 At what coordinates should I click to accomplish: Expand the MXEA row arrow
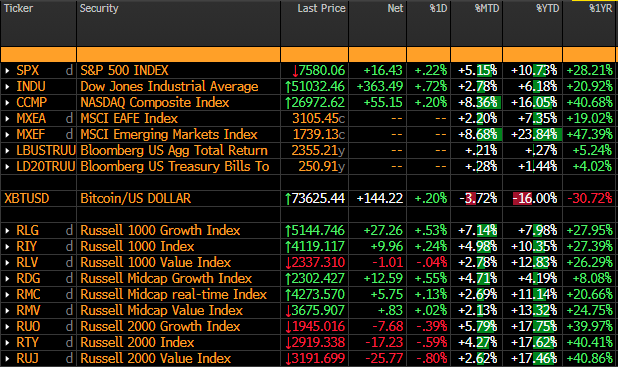pos(7,119)
